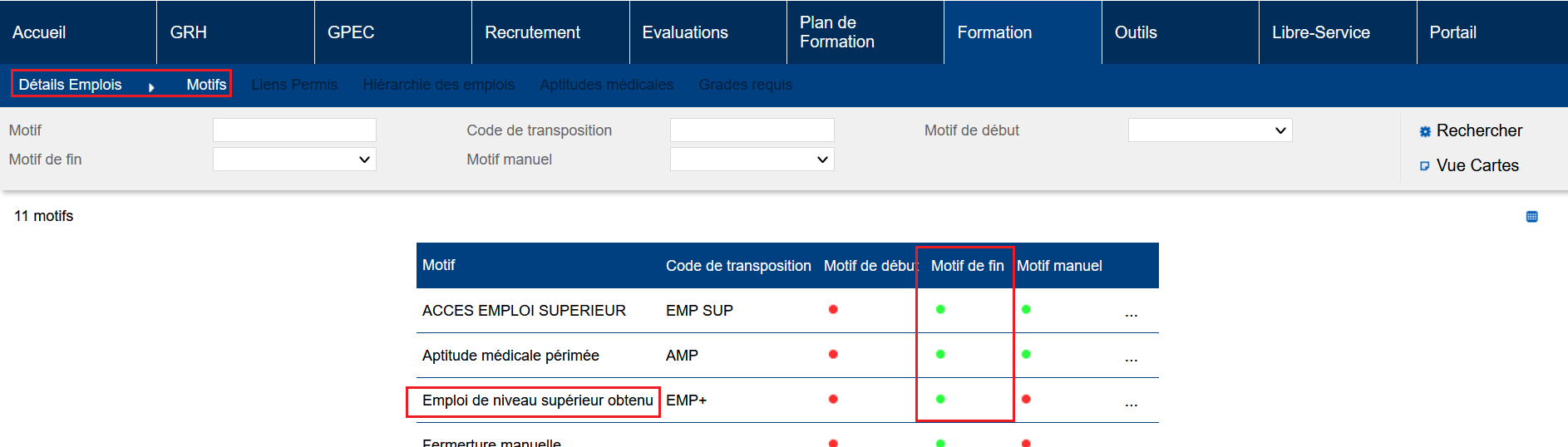Viewport: 1568px width, 447px height.
Task: Expand the Motif manuel filter dropdown
Action: pyautogui.click(x=752, y=160)
